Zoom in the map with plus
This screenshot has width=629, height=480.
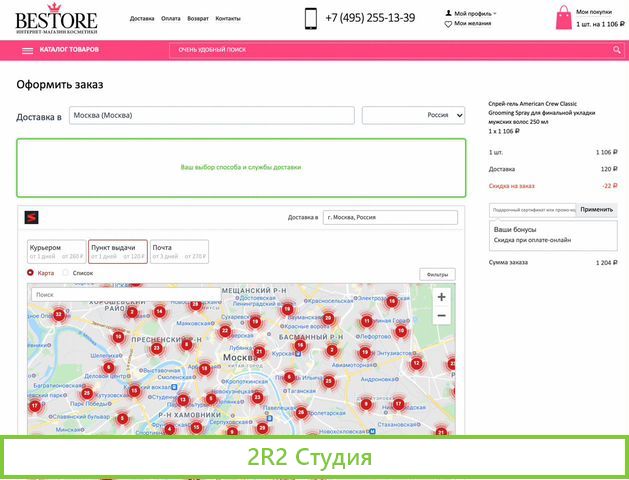coord(441,297)
